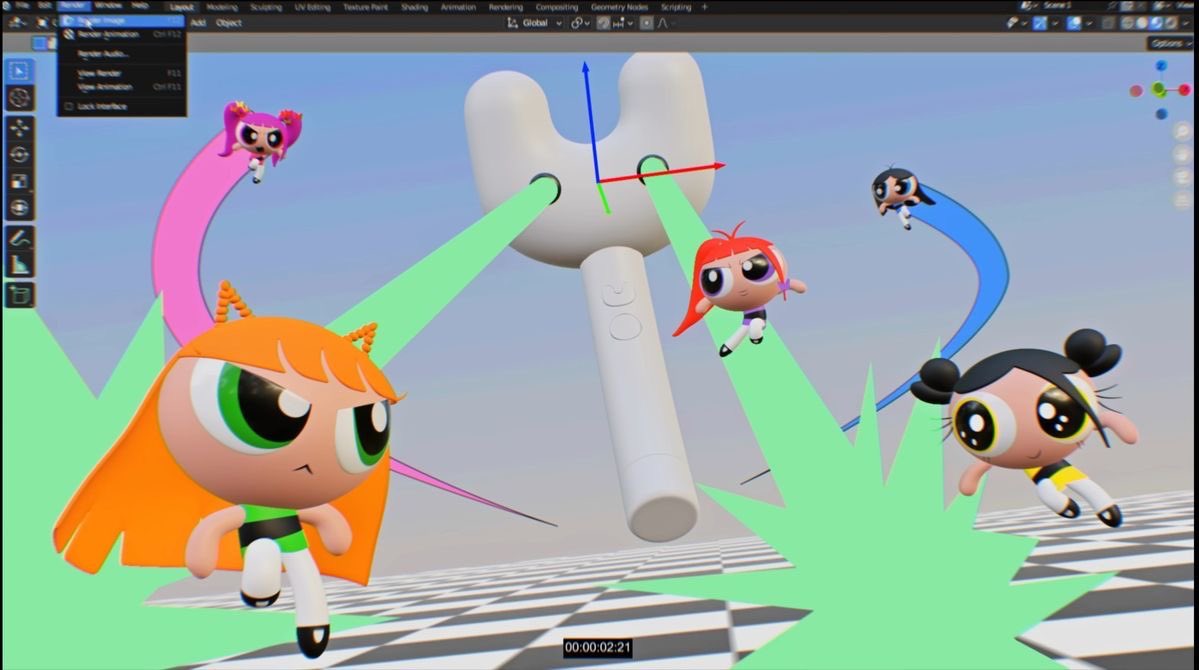
Task: Expand the Options dropdown
Action: [x=1170, y=44]
